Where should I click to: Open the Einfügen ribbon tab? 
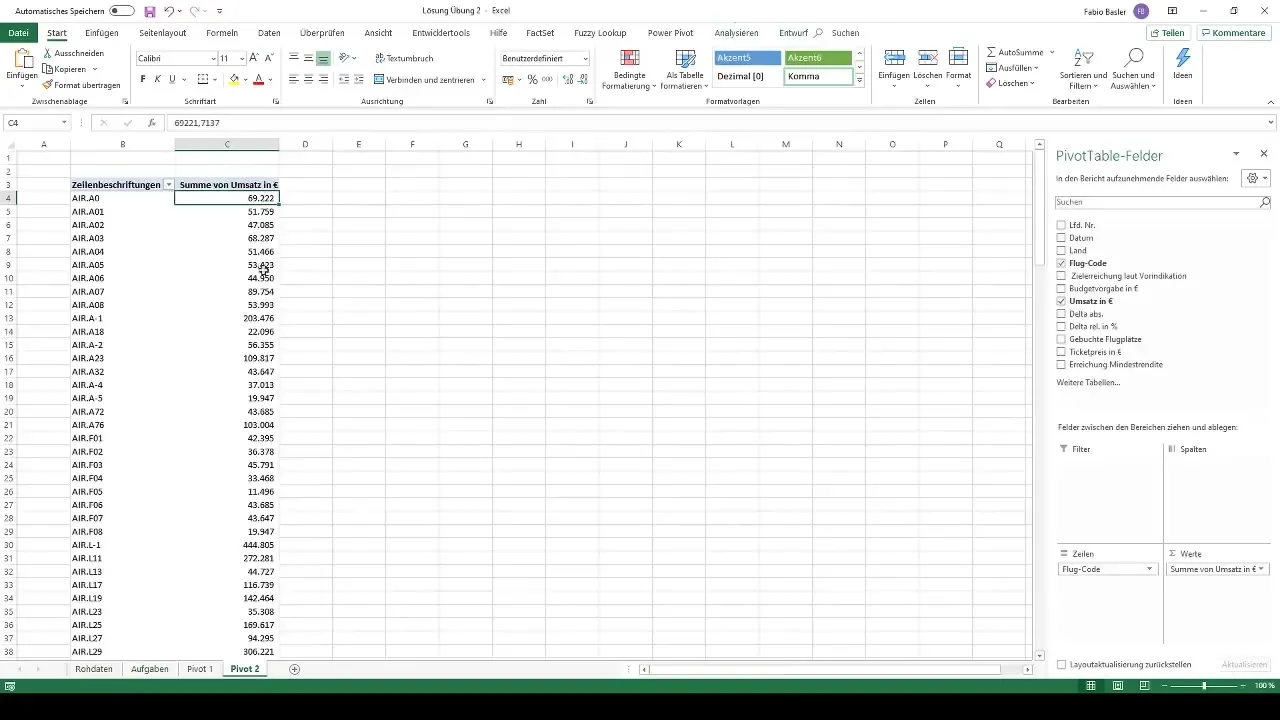pyautogui.click(x=102, y=33)
